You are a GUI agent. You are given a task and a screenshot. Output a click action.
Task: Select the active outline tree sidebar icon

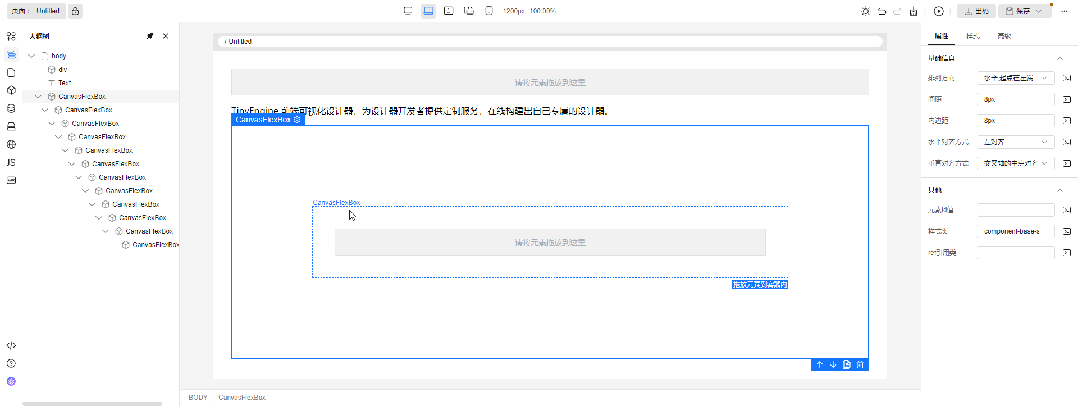click(11, 55)
